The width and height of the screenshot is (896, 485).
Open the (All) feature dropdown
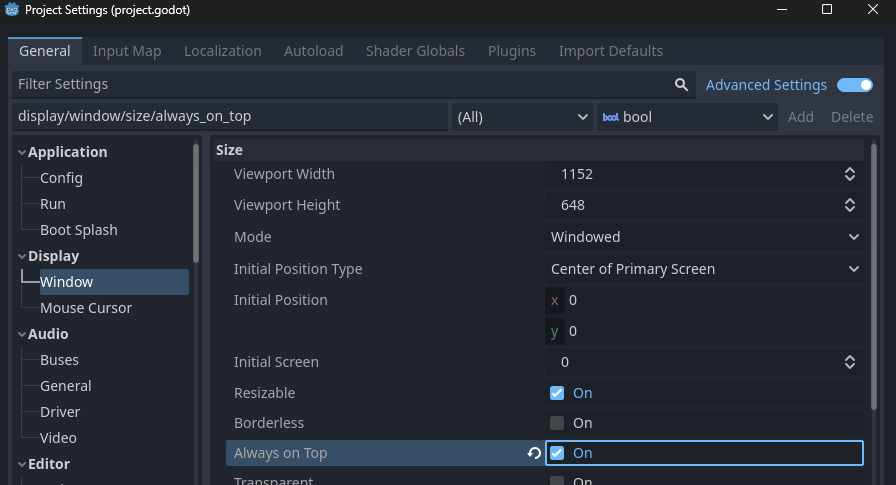coord(522,117)
